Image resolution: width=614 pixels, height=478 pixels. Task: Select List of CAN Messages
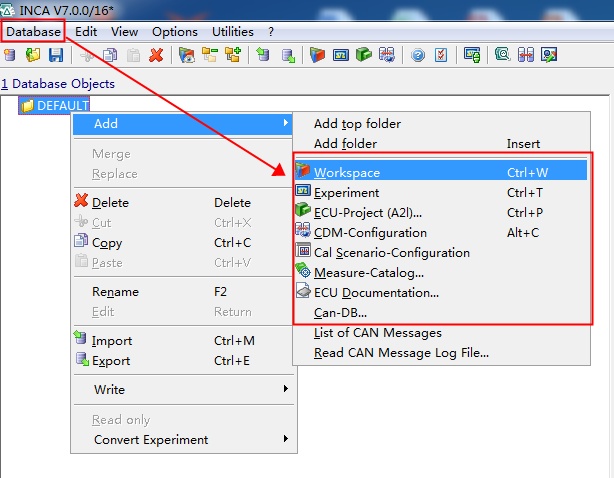pos(441,332)
